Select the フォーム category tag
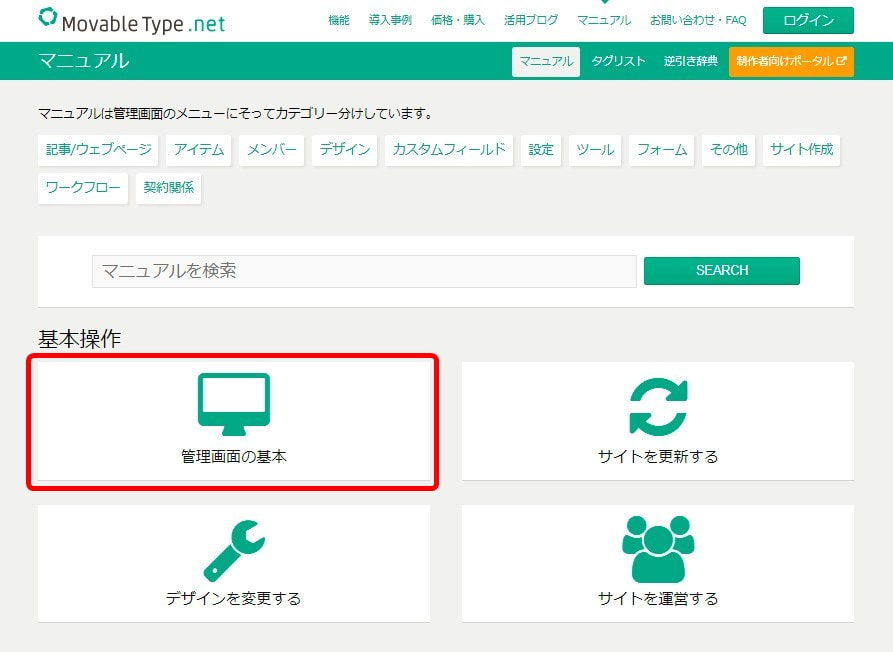 point(661,150)
